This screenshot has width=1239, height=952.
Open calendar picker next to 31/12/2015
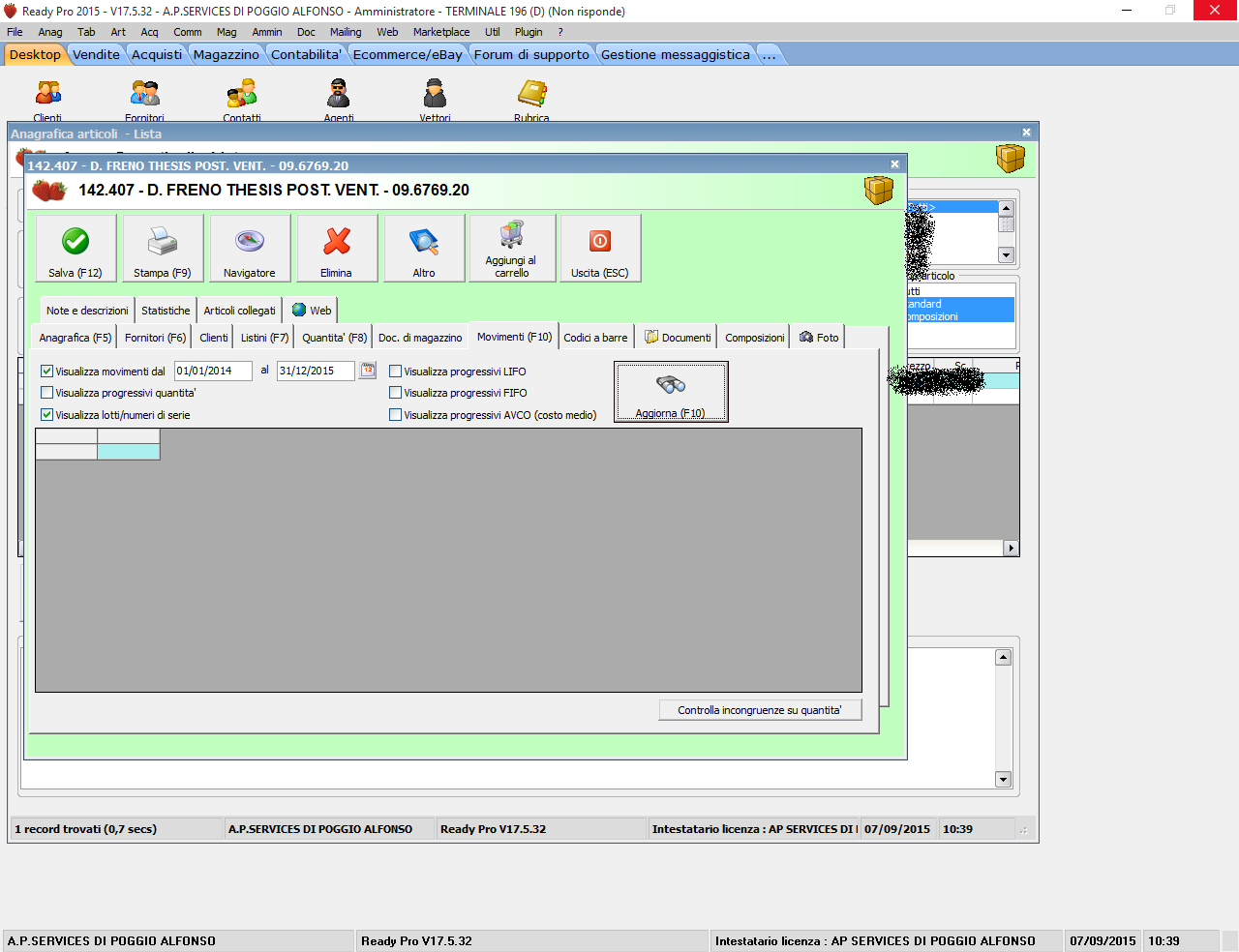(368, 371)
